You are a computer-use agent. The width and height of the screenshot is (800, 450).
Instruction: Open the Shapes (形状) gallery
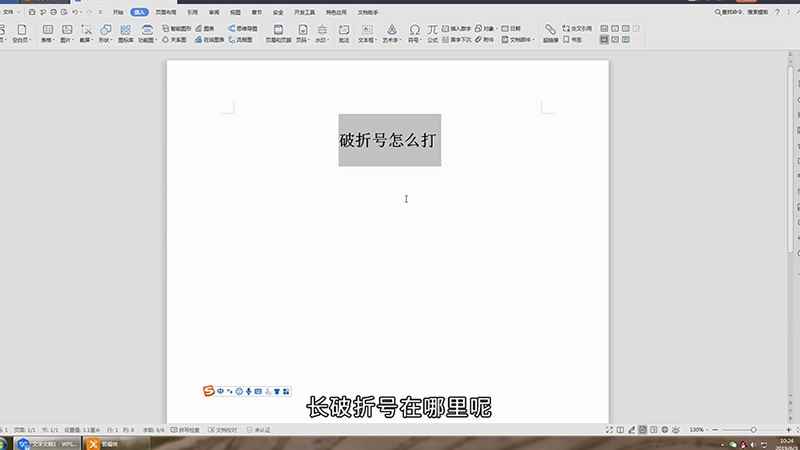pos(105,30)
